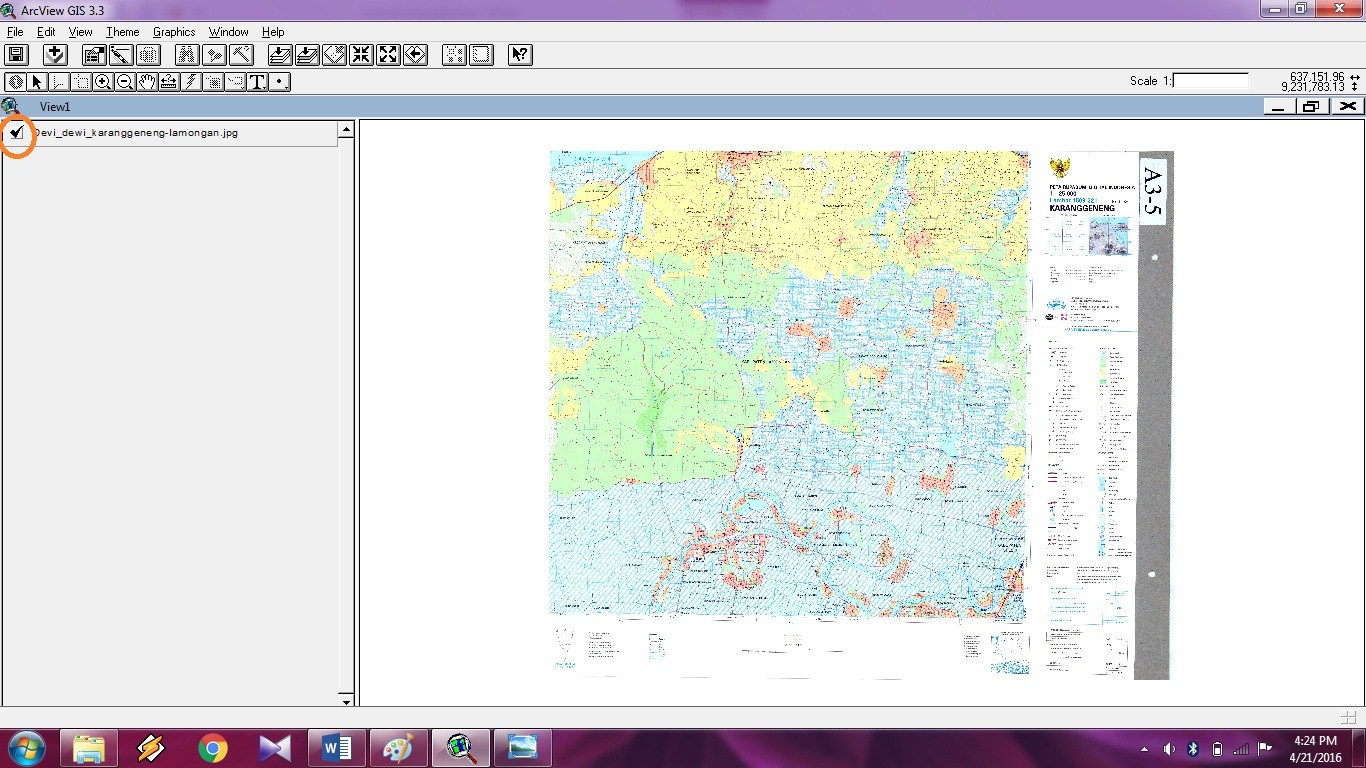The width and height of the screenshot is (1366, 768).
Task: Open the Window menu
Action: pyautogui.click(x=228, y=32)
